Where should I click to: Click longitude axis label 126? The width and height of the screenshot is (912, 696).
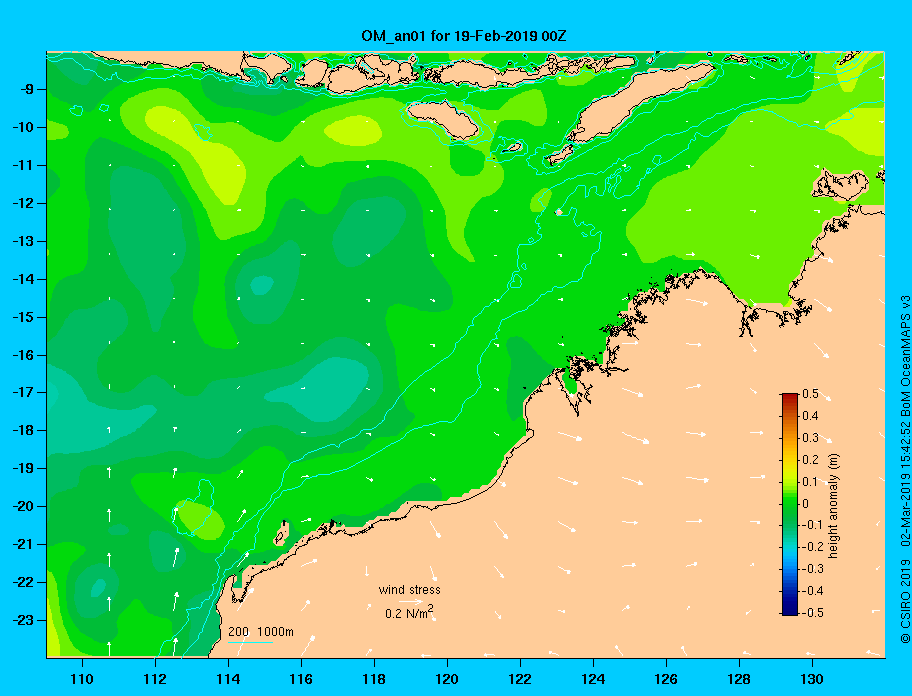pos(666,679)
